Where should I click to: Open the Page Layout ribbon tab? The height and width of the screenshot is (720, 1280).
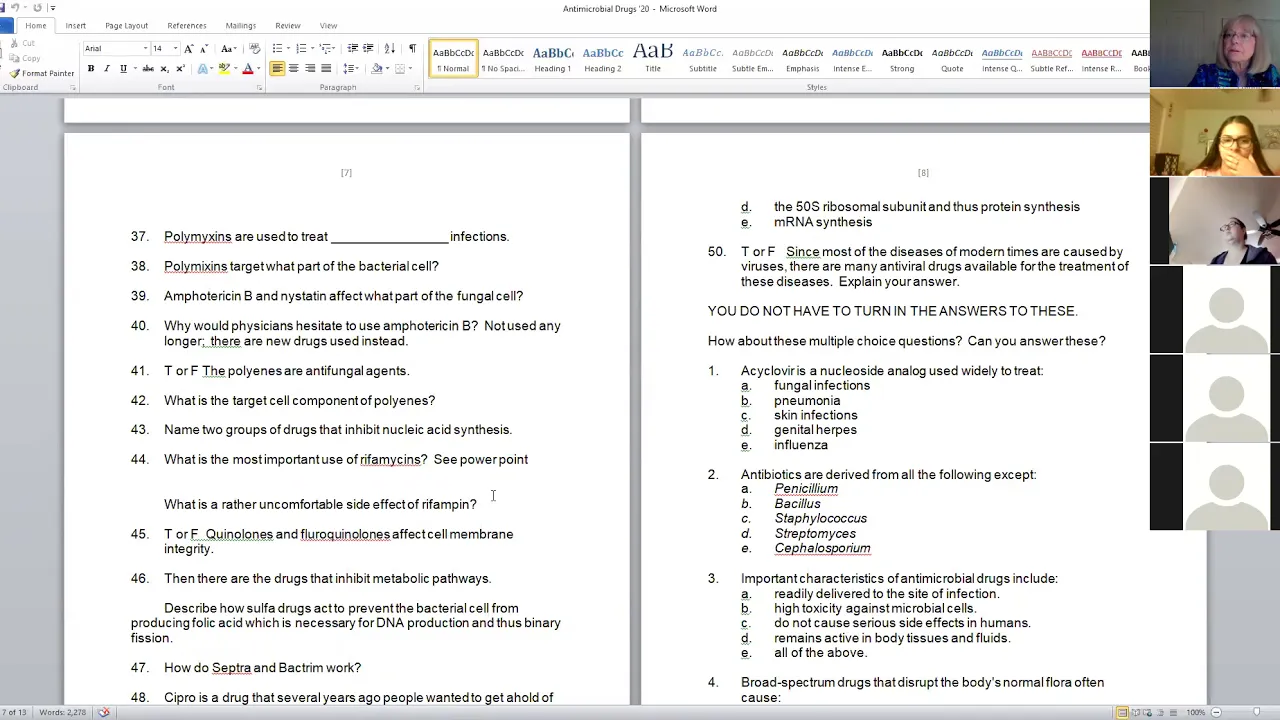click(x=126, y=25)
